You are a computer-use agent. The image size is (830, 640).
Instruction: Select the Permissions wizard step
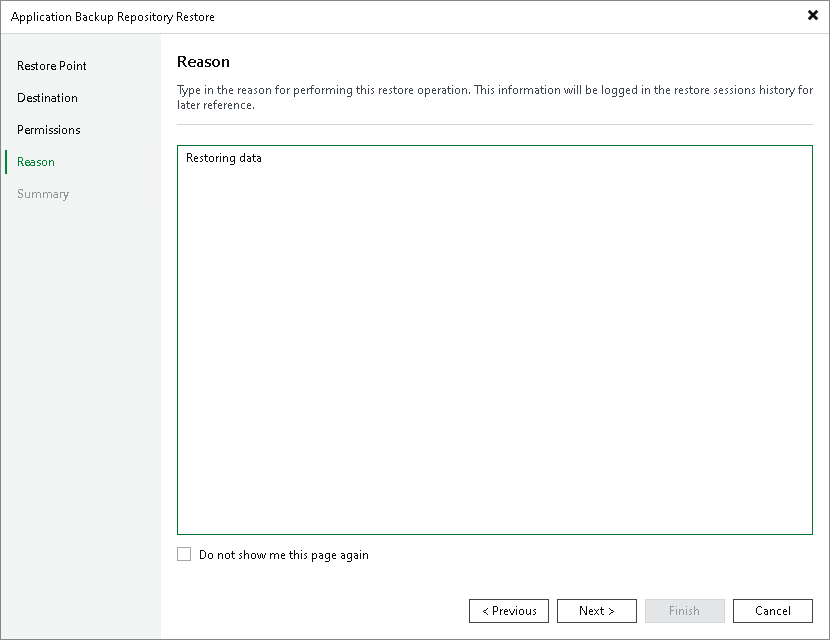49,130
